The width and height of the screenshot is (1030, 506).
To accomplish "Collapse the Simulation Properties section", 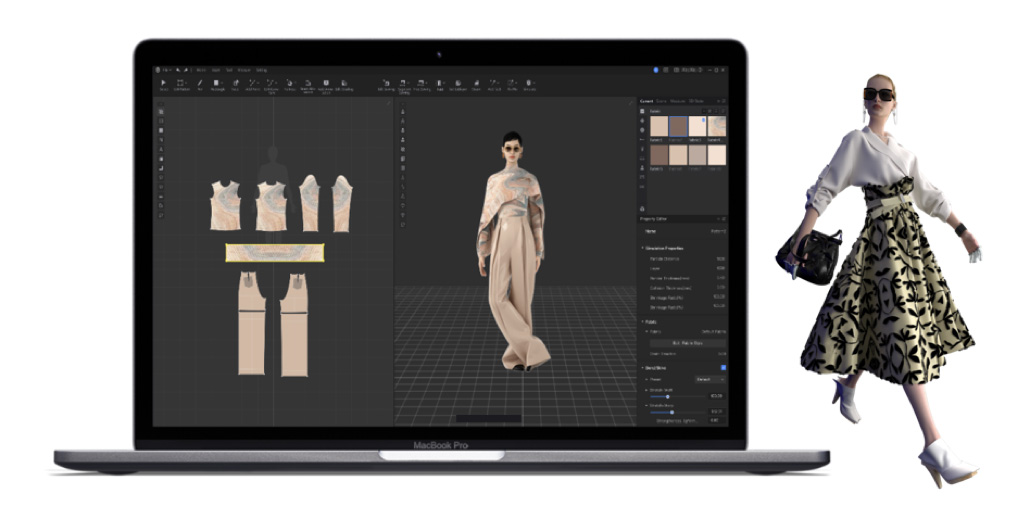I will pos(642,248).
